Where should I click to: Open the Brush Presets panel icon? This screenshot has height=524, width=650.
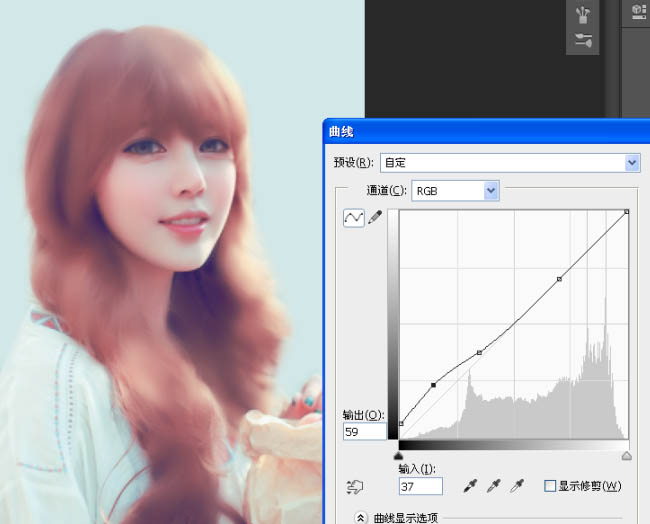[583, 41]
